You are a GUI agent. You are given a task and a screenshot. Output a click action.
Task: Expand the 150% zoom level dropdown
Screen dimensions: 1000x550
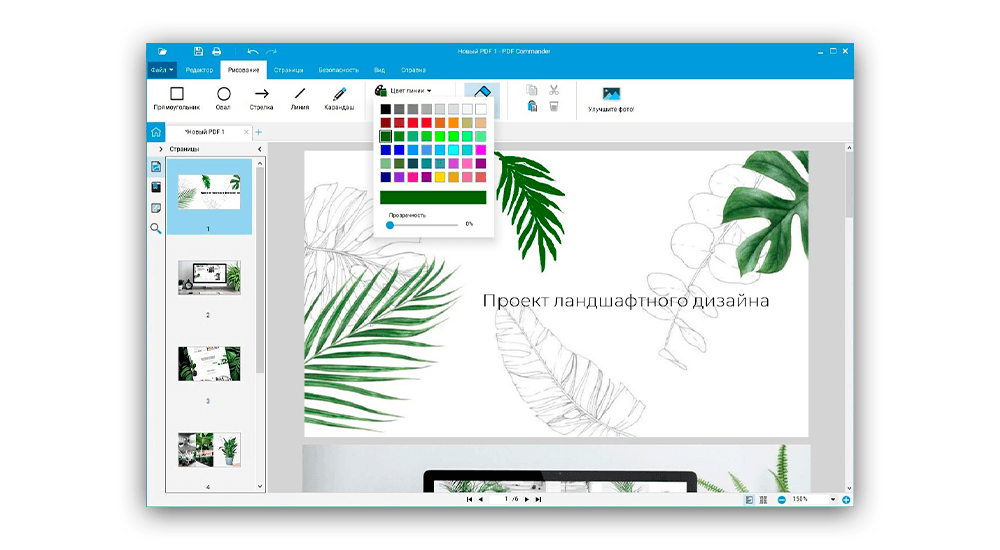pos(830,499)
